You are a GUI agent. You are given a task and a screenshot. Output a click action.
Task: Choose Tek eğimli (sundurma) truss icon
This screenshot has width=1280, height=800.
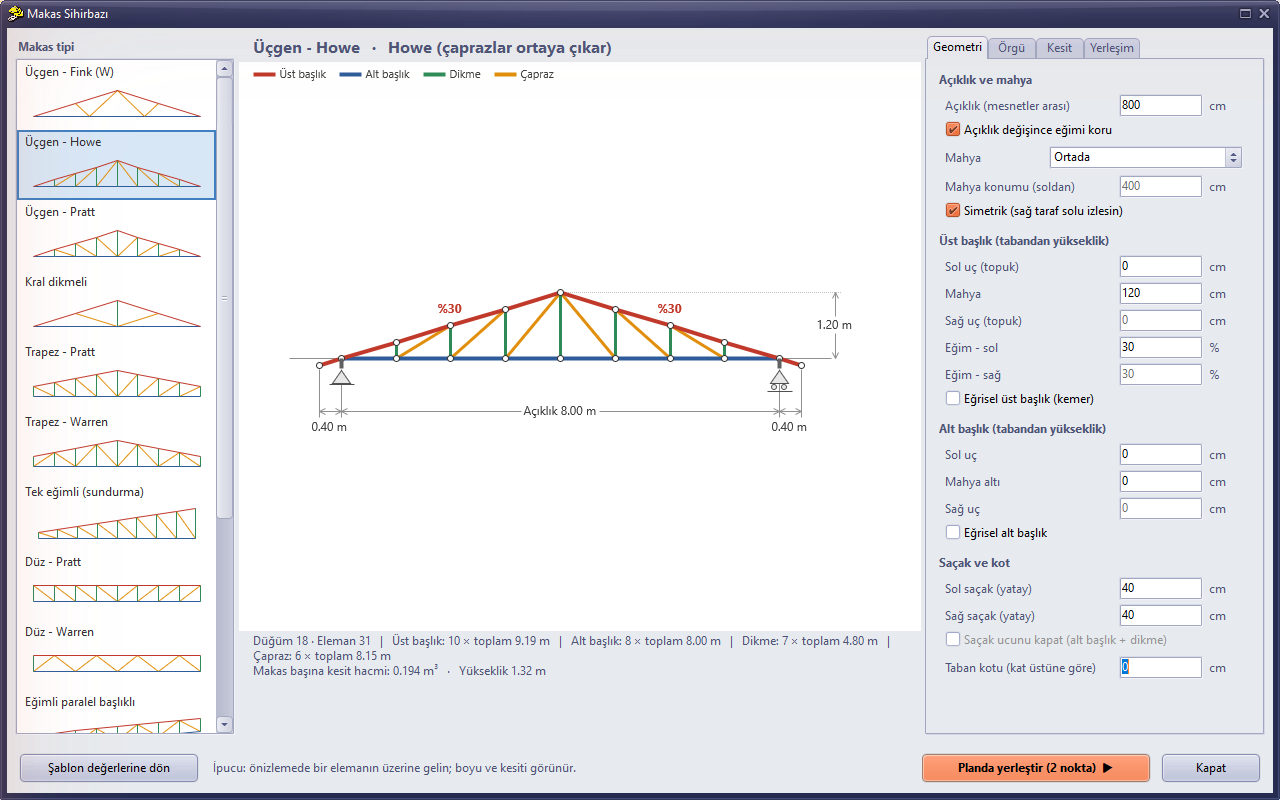click(117, 523)
